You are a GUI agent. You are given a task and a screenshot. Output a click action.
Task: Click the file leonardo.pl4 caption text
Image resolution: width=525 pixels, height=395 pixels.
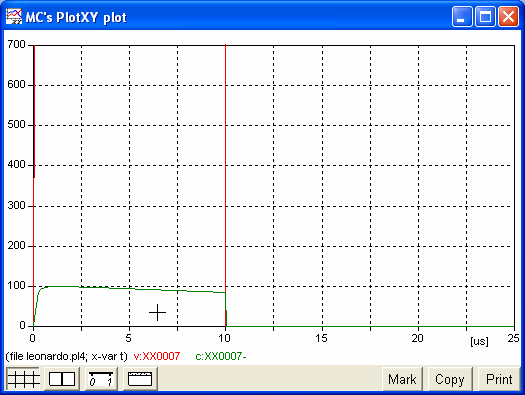[x=67, y=356]
